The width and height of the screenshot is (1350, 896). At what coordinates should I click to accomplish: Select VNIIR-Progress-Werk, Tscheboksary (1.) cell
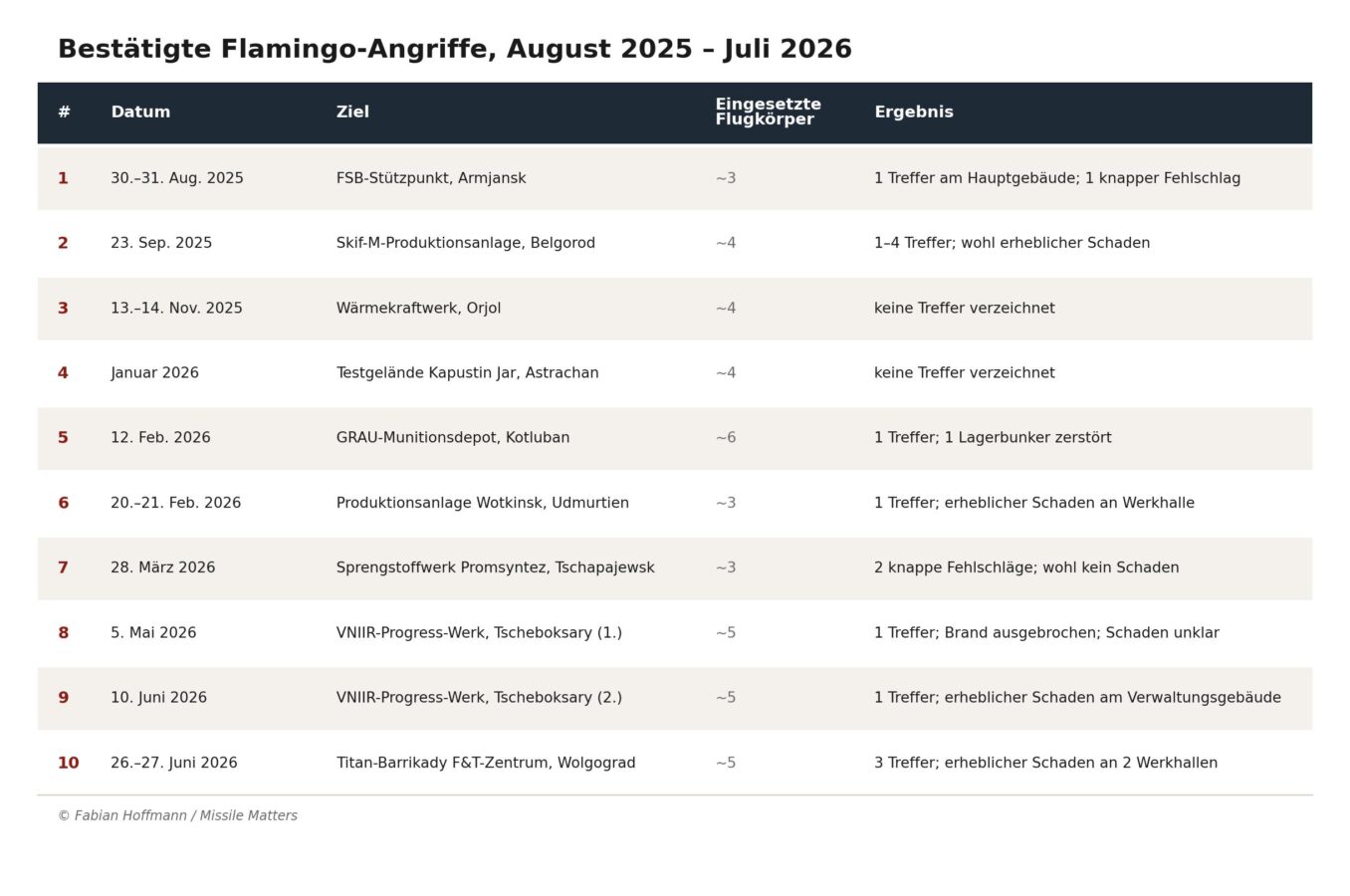point(479,633)
